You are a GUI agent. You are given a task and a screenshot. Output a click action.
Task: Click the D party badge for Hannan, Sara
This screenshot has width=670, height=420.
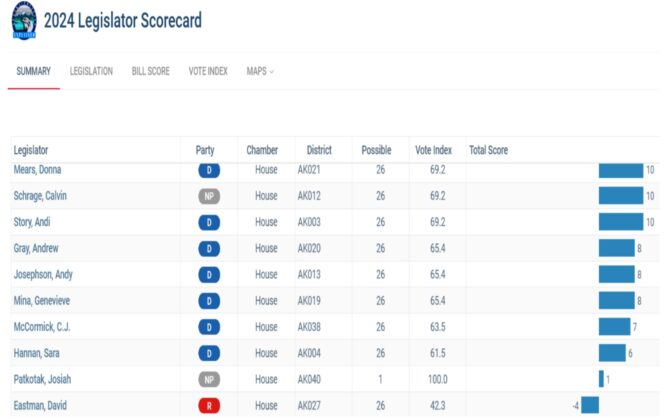tap(209, 353)
